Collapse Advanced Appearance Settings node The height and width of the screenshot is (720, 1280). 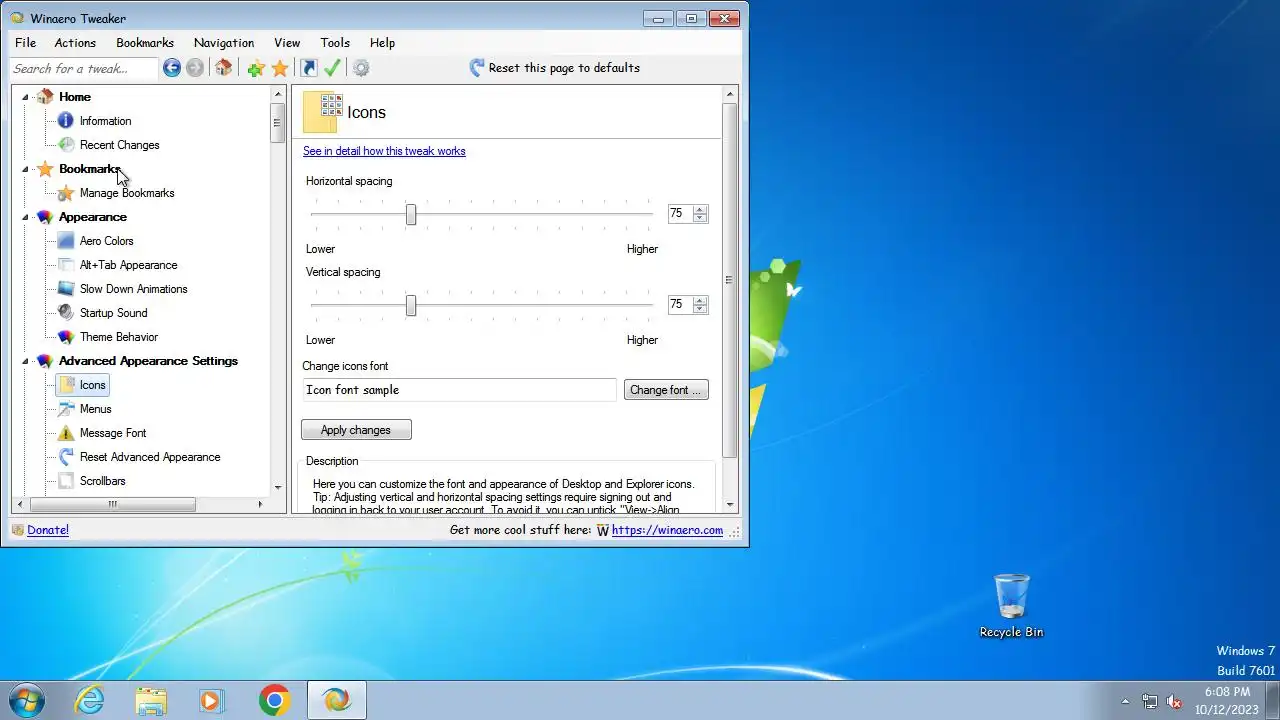tap(25, 361)
